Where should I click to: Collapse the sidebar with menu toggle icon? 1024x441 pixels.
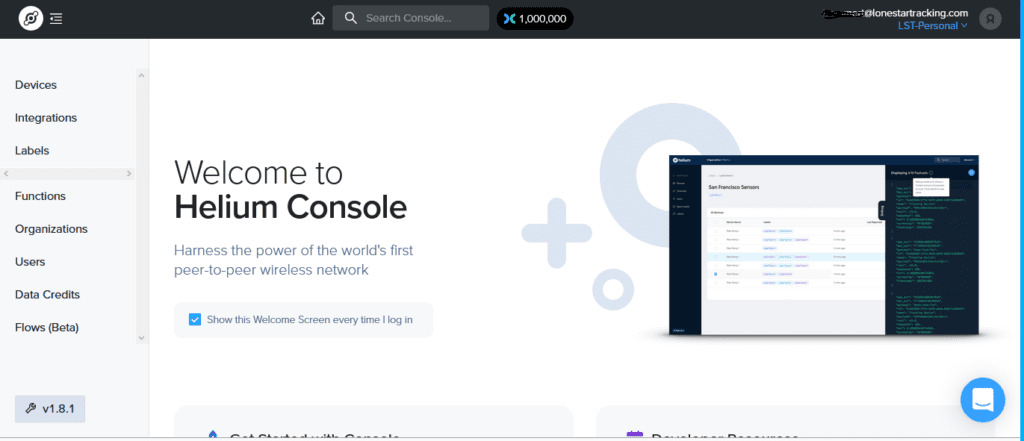coord(56,18)
